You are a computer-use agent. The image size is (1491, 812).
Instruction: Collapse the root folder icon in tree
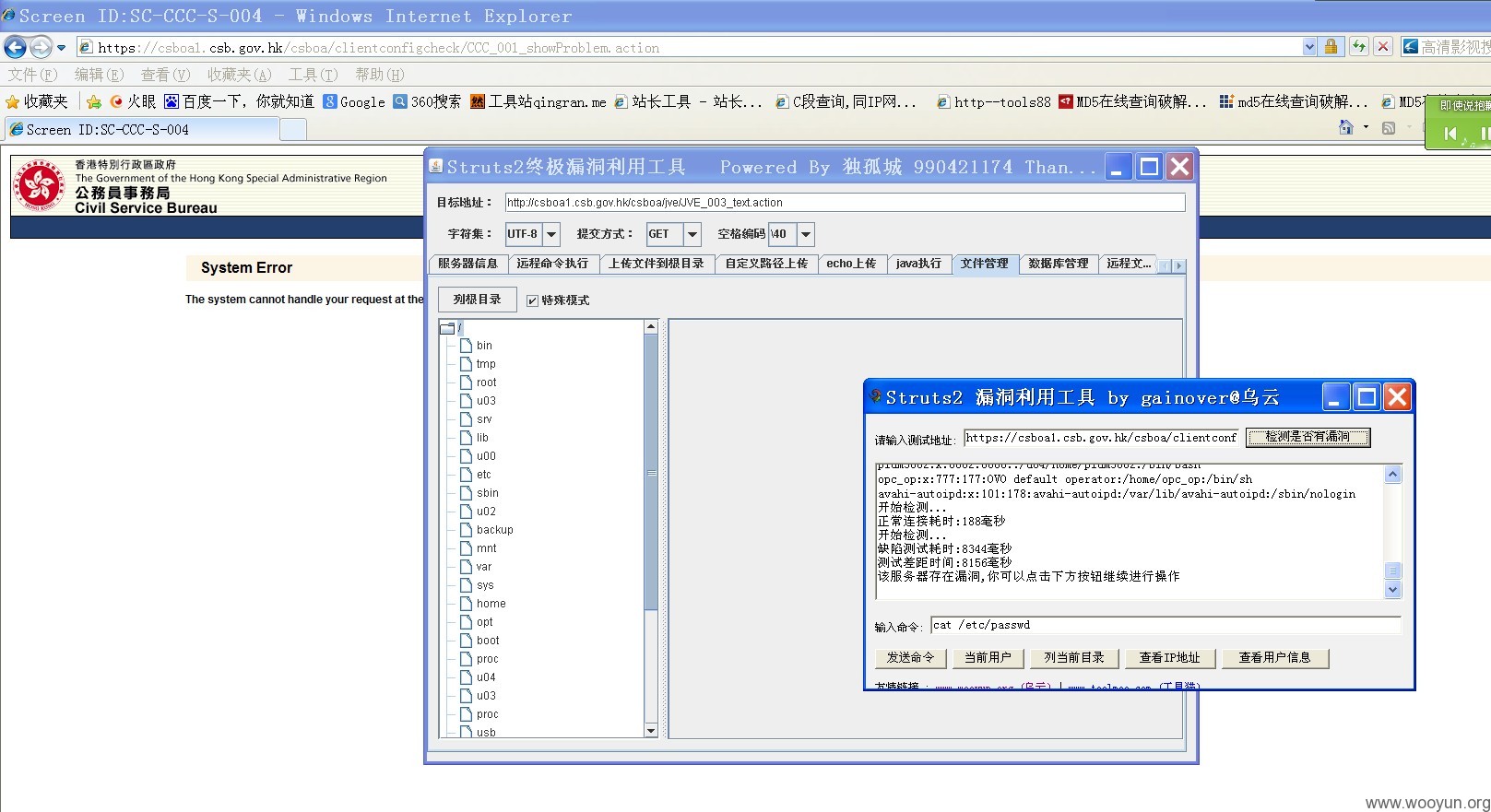pyautogui.click(x=447, y=328)
